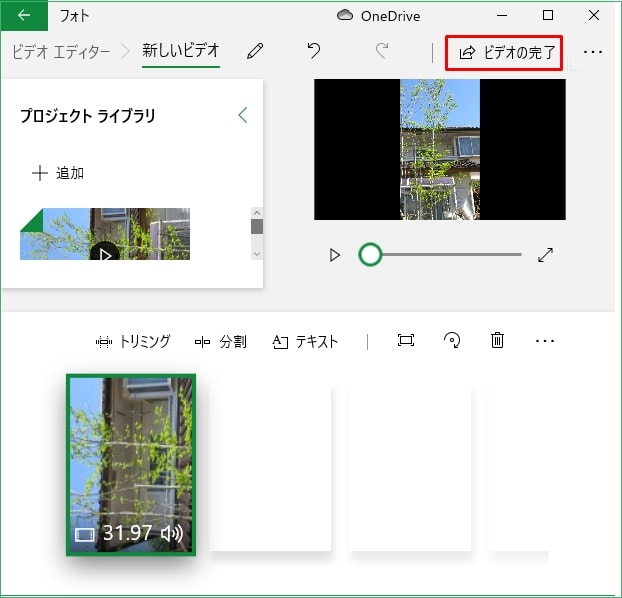The image size is (622, 598).
Task: Click the library scrollbar thumb
Action: tap(257, 227)
